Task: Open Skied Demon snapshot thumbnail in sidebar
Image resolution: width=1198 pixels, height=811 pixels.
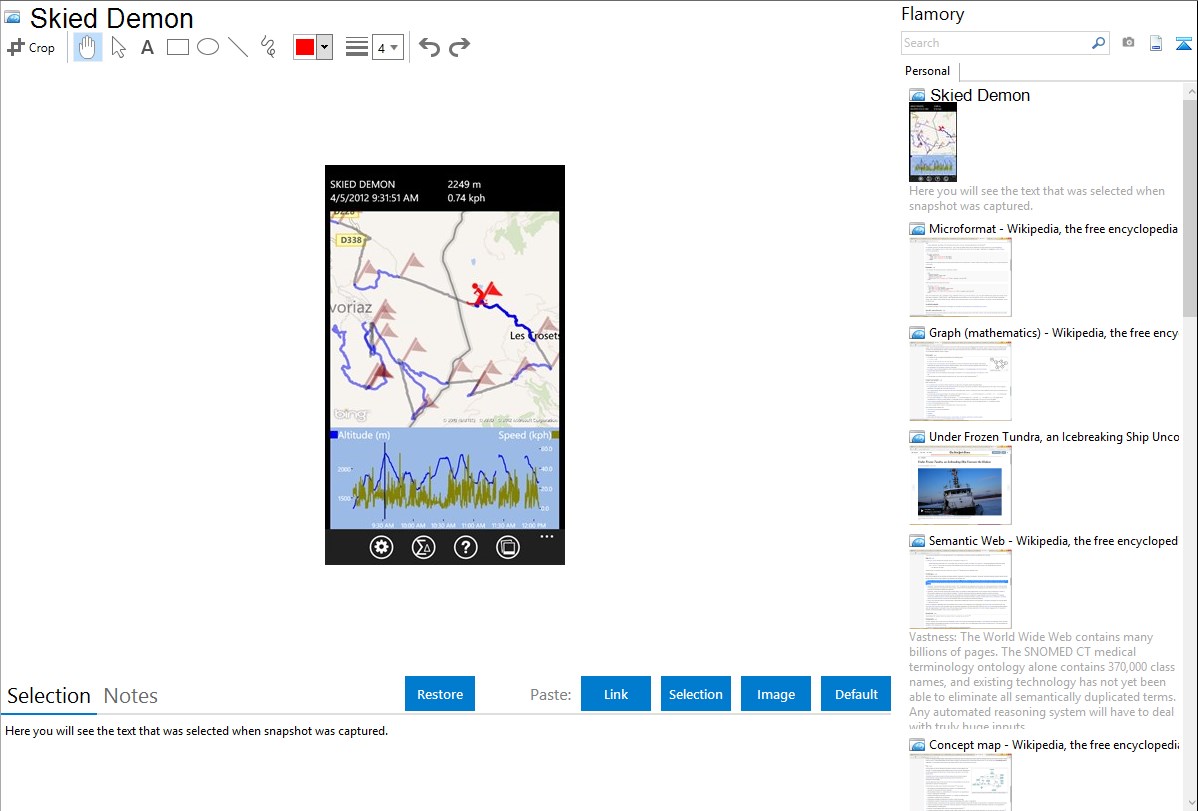Action: [933, 142]
